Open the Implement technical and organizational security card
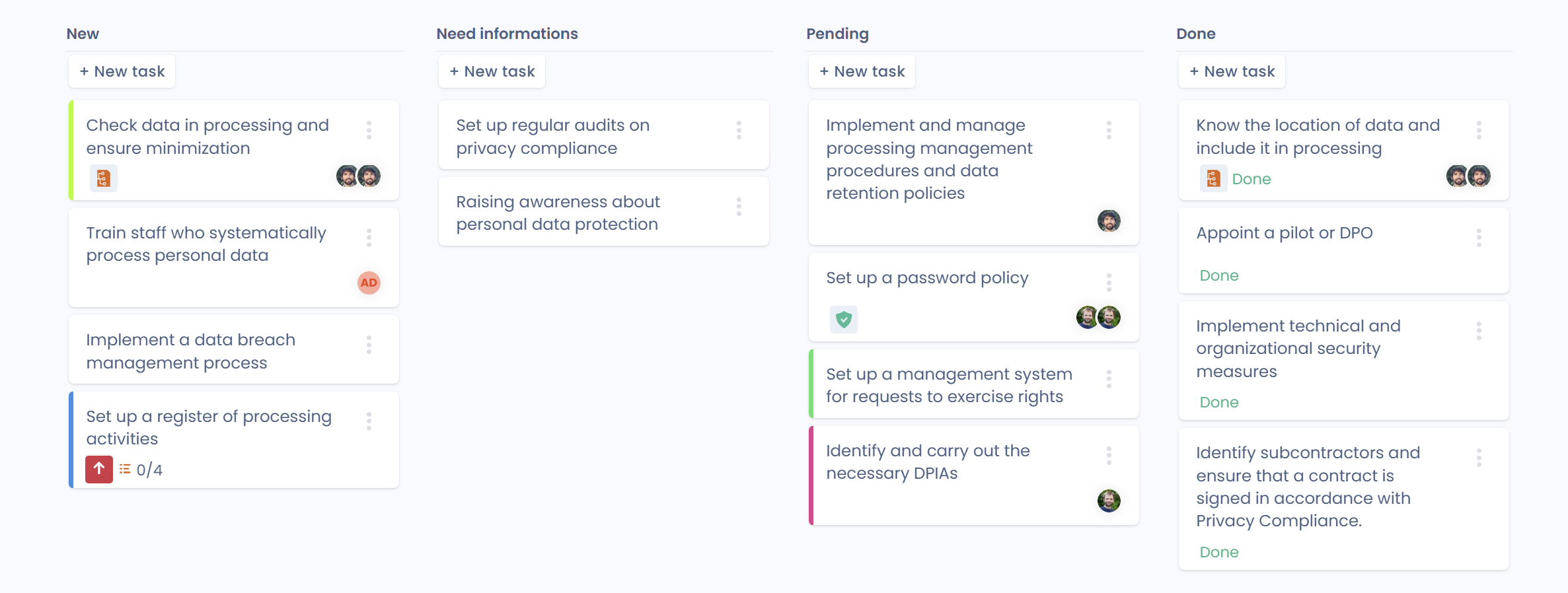 (1298, 349)
